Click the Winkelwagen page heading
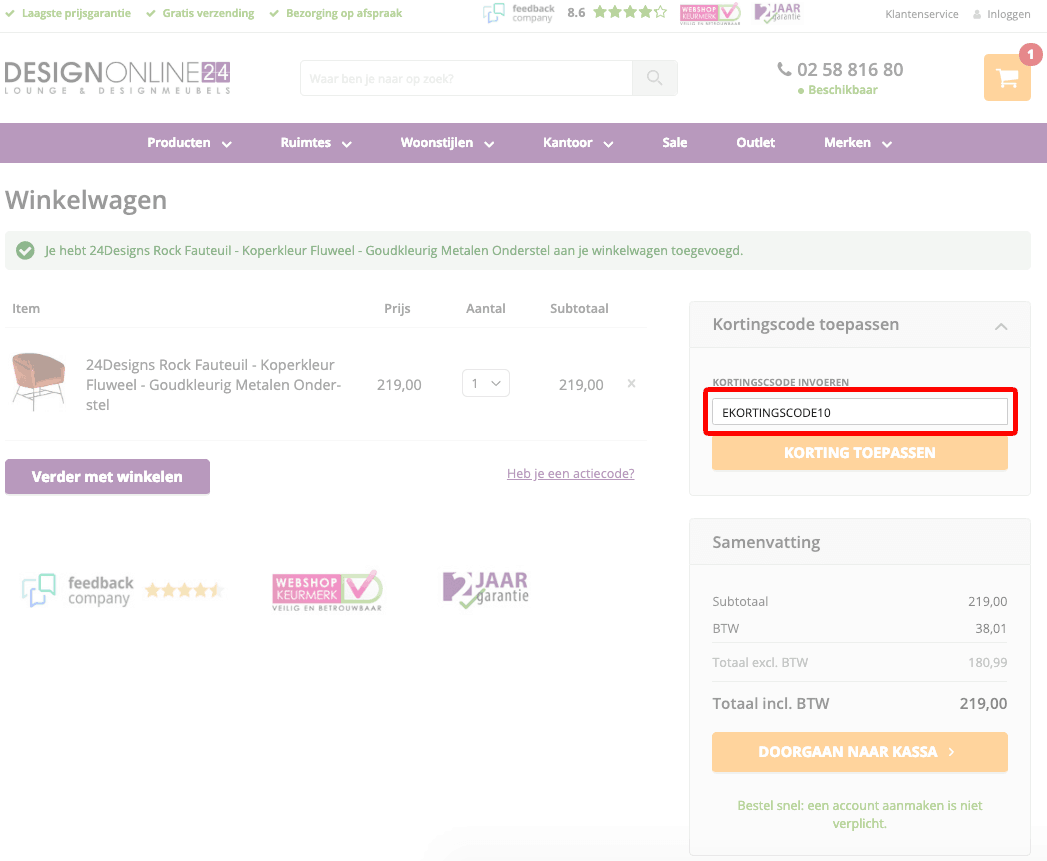Viewport: 1047px width, 861px height. tap(86, 200)
